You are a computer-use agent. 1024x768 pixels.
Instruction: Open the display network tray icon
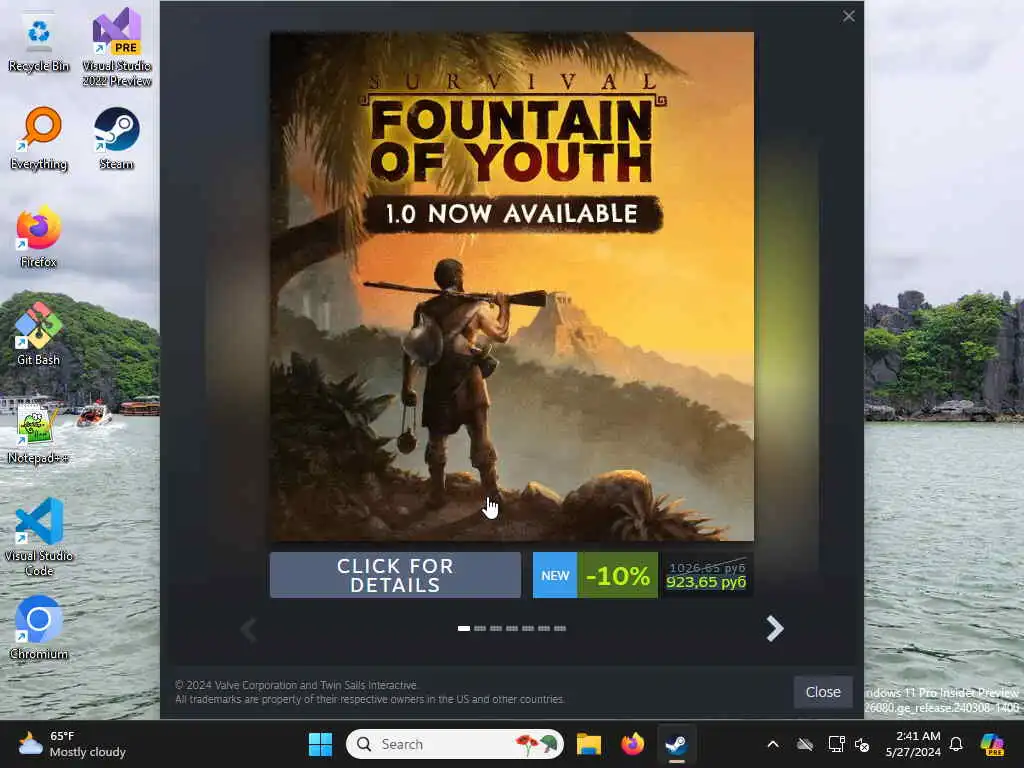pos(836,744)
